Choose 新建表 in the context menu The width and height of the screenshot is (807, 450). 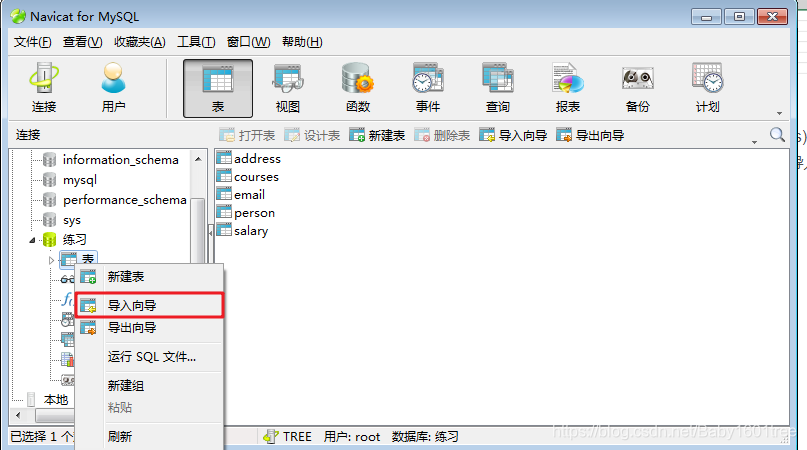[149, 276]
